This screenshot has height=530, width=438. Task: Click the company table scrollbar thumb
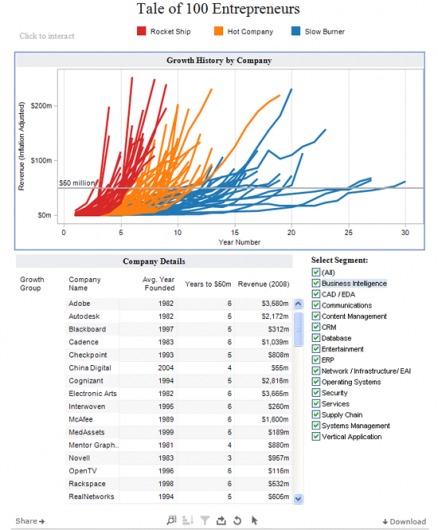click(x=298, y=329)
